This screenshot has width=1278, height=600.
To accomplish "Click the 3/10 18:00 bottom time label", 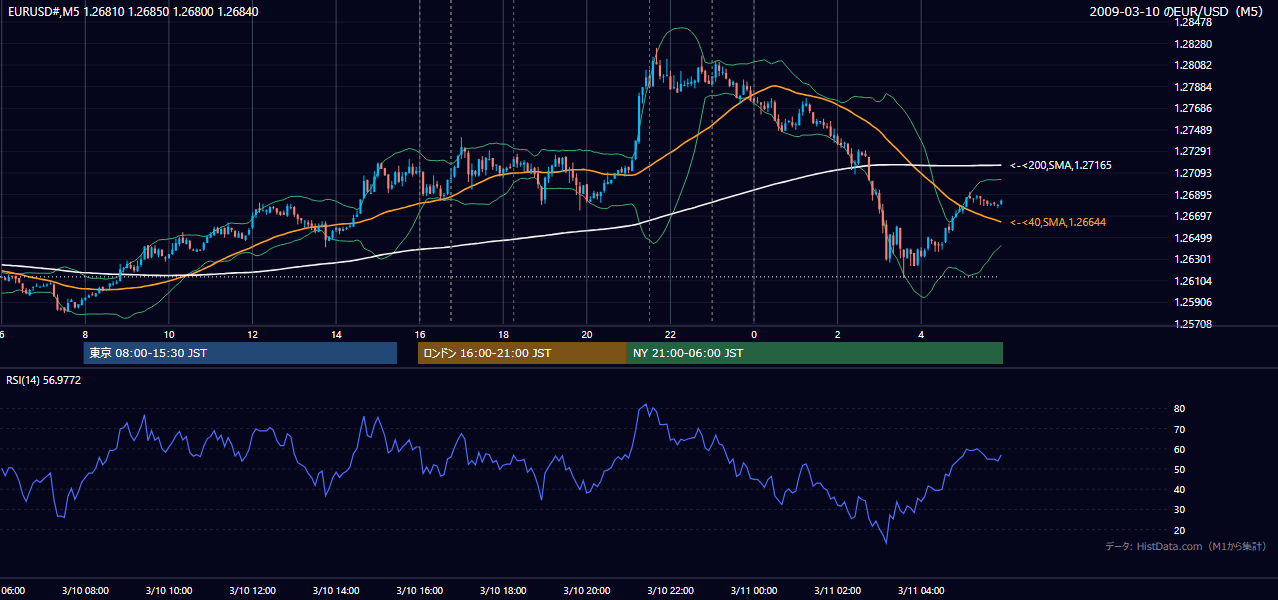I will coord(501,590).
